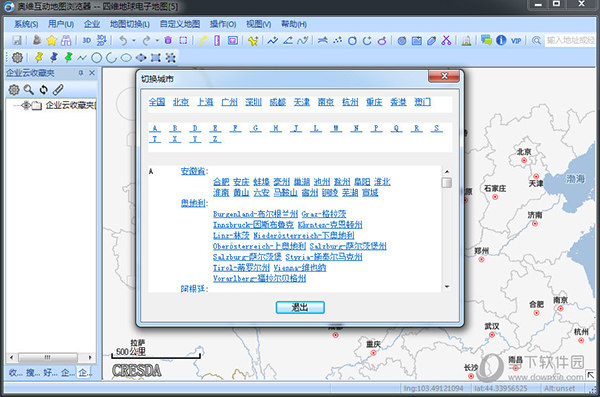Toggle pin on the 企业云收藏夹 panel
Image resolution: width=600 pixels, height=397 pixels.
pyautogui.click(x=81, y=73)
